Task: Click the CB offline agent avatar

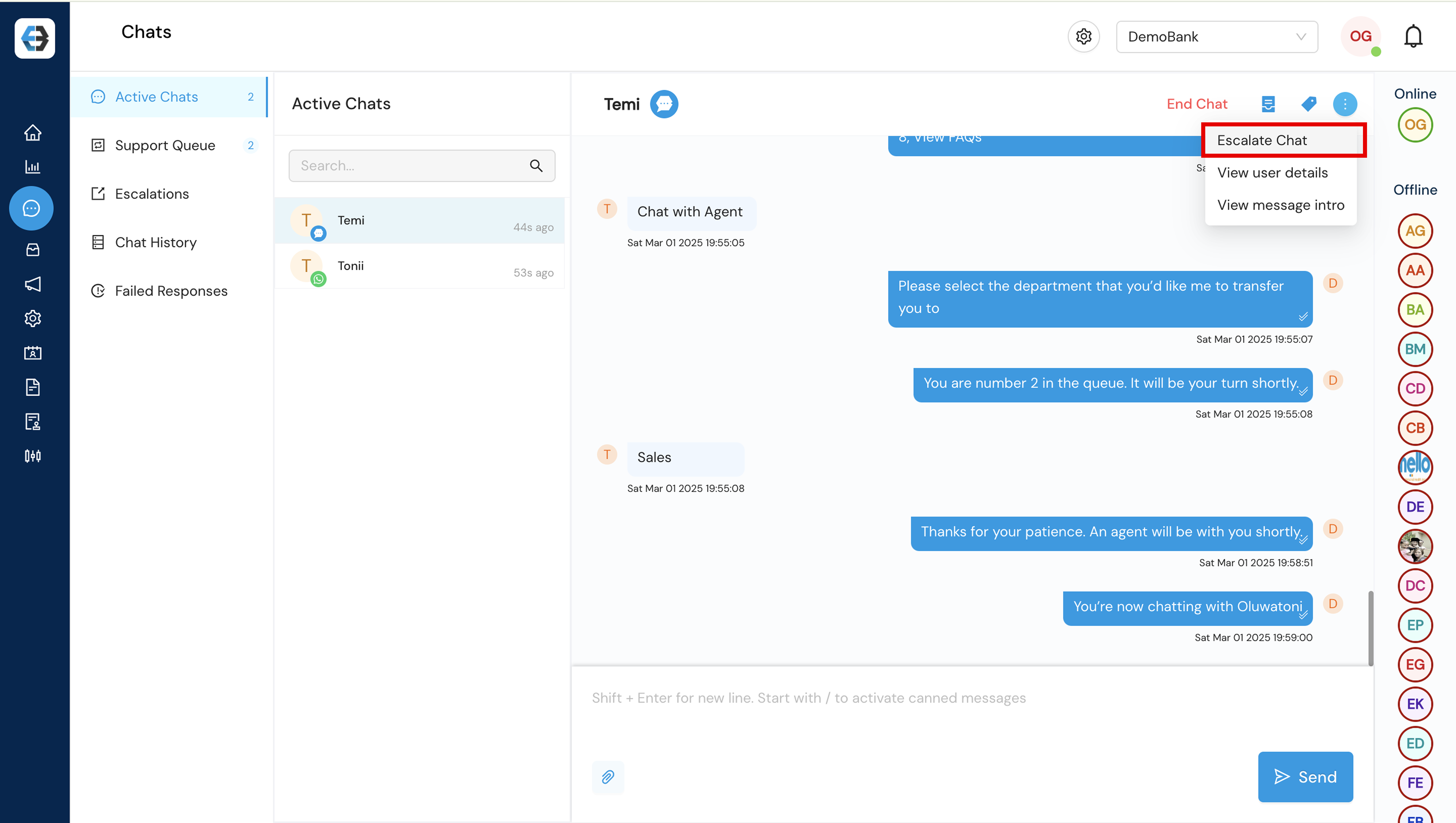Action: (x=1415, y=428)
